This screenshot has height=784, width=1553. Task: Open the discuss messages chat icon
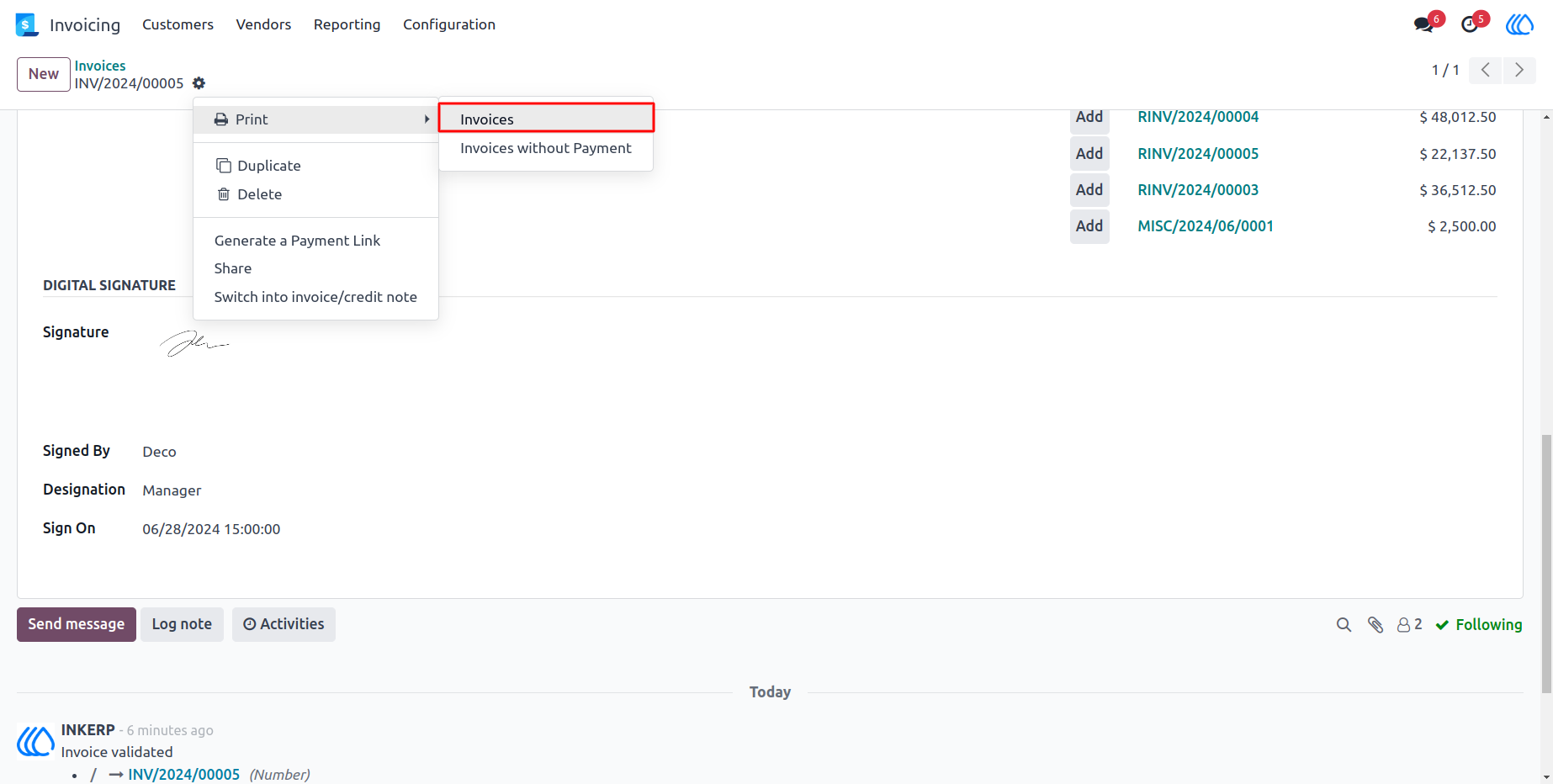tap(1424, 24)
